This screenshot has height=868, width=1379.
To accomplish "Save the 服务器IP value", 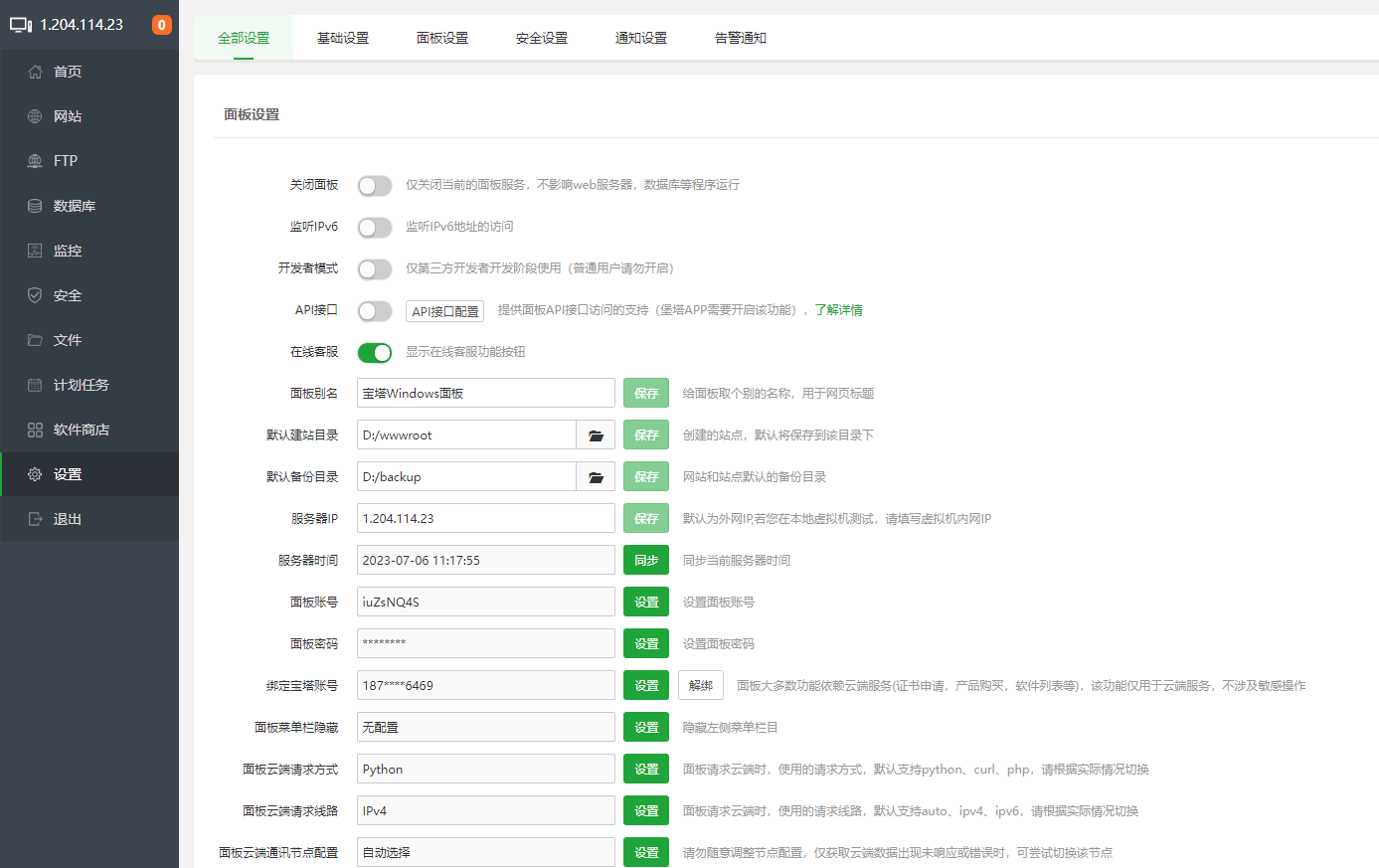I will tap(646, 519).
